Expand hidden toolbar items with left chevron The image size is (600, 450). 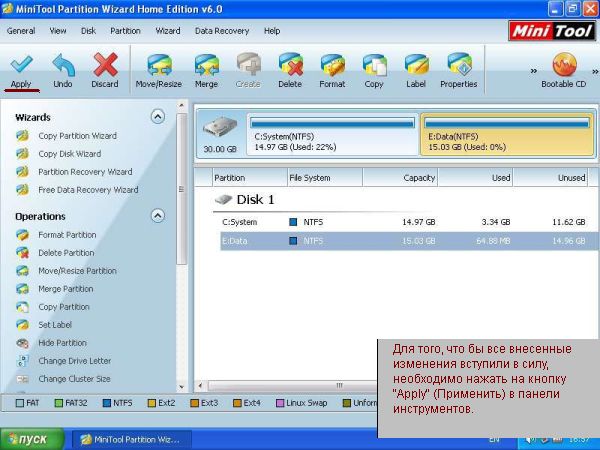click(x=533, y=71)
